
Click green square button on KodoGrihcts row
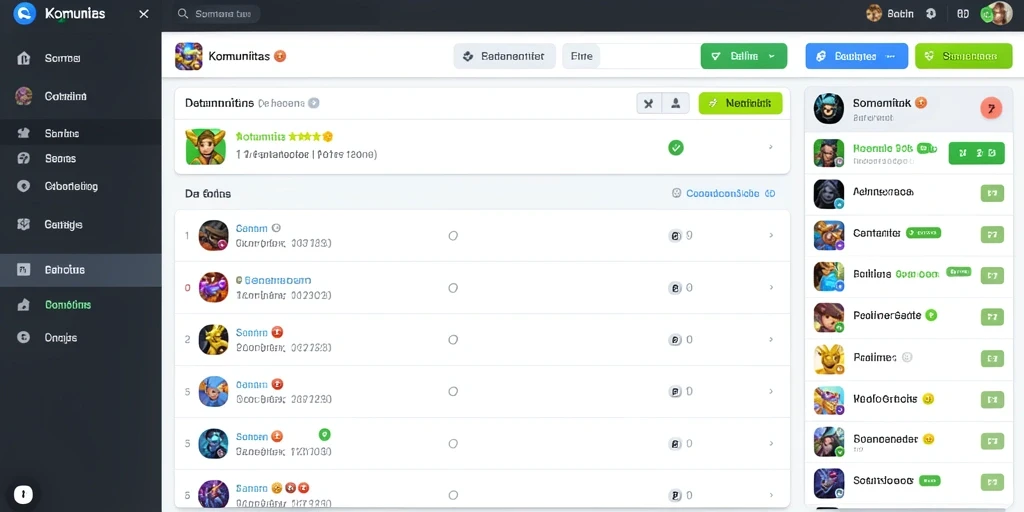click(992, 400)
